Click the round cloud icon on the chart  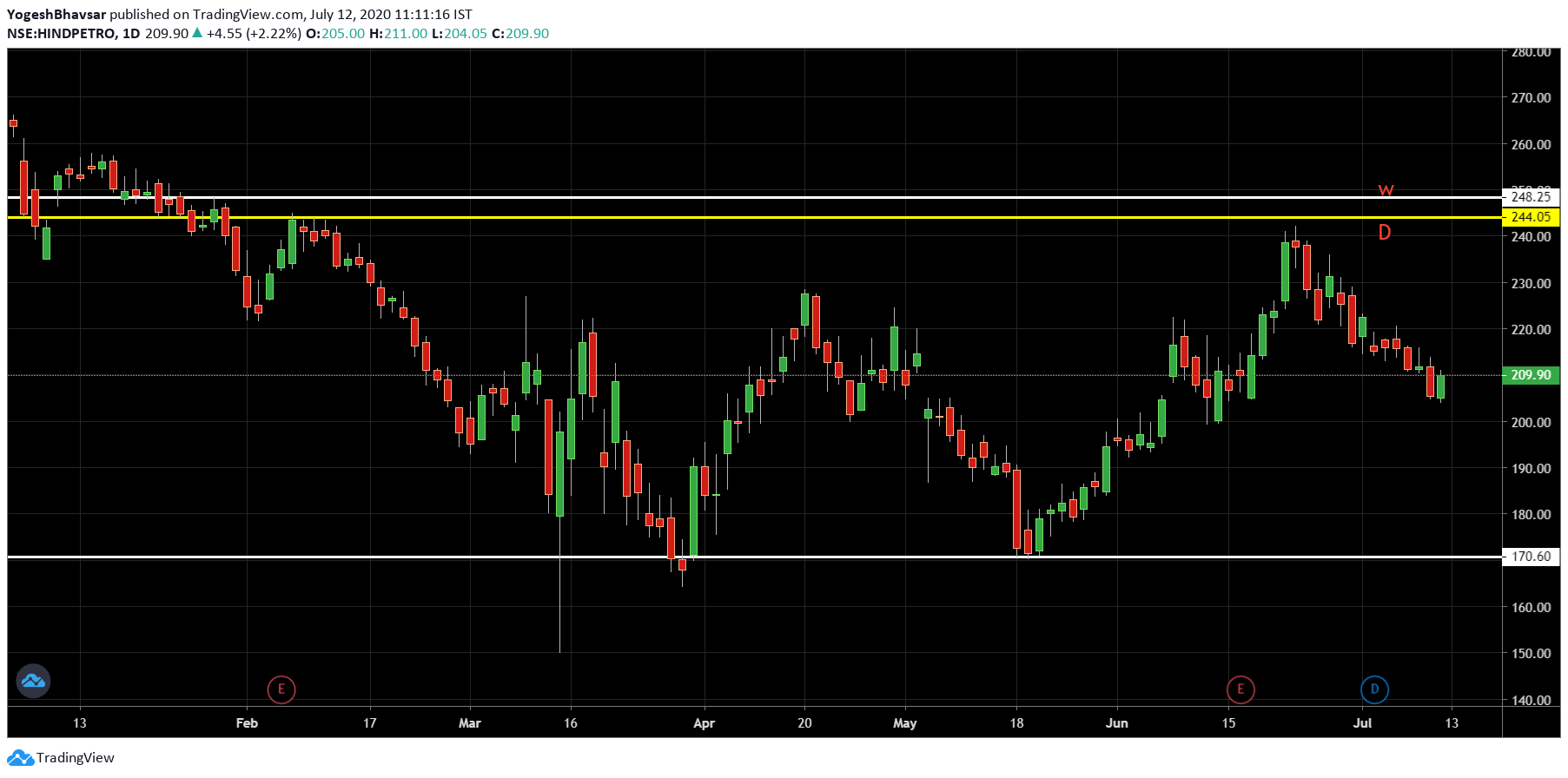point(34,681)
